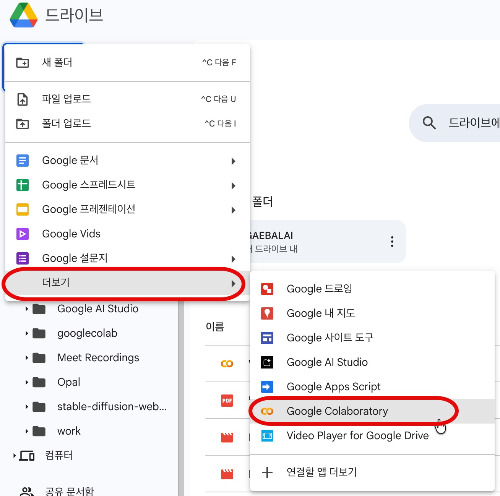
Task: Open the three-dot menu on the GAEBALAI folder
Action: point(392,241)
